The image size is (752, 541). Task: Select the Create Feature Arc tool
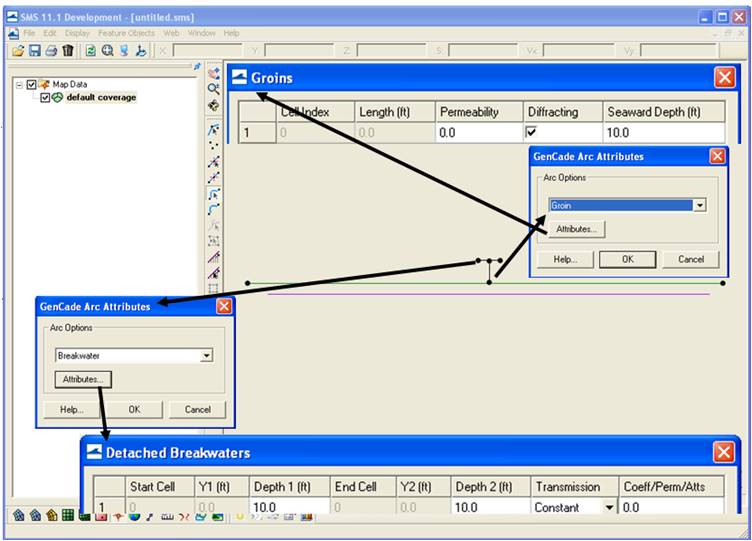(214, 210)
